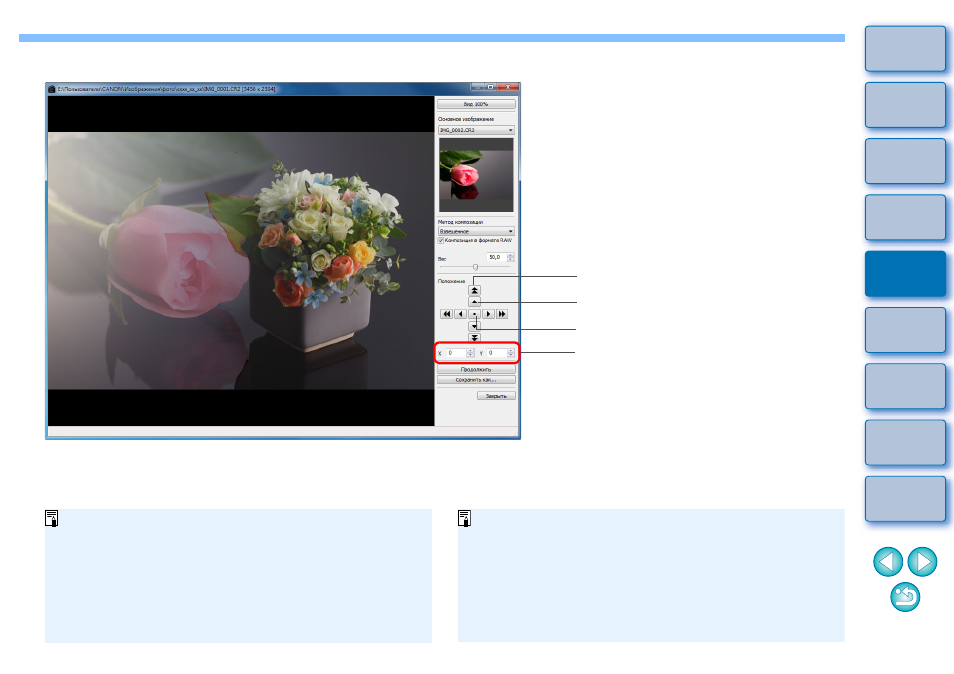Click the single right arrow position button
Screen dimensions: 954x674
[x=488, y=314]
